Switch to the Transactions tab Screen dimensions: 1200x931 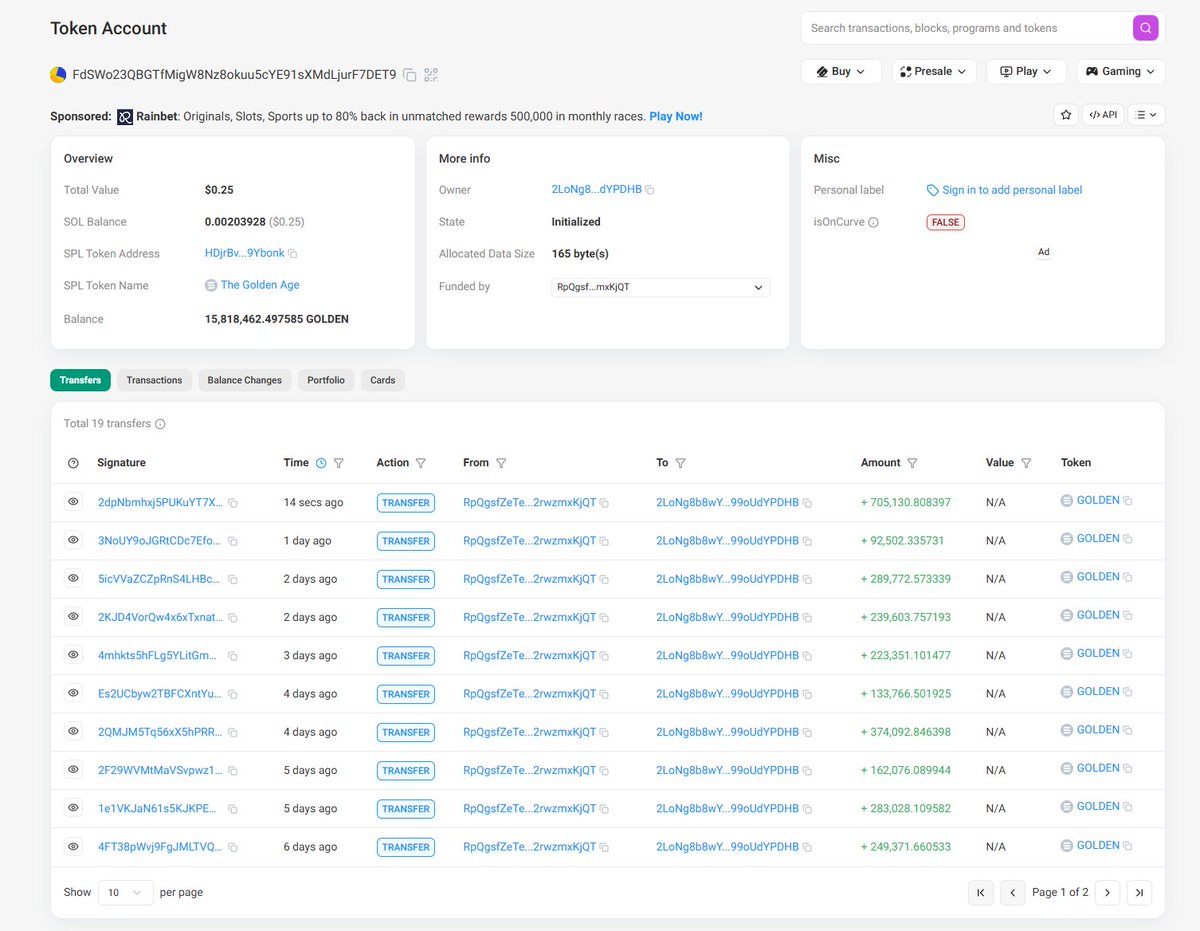[154, 380]
